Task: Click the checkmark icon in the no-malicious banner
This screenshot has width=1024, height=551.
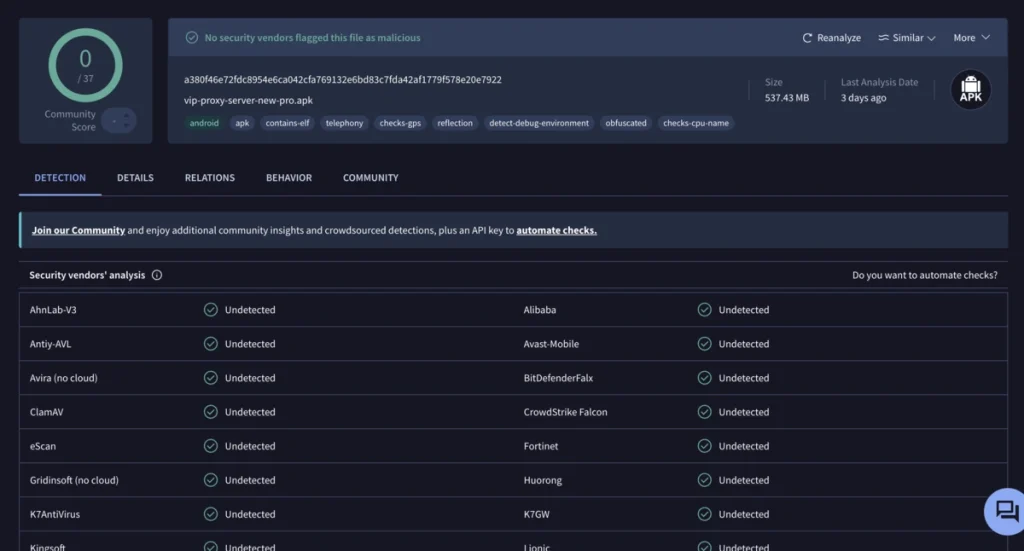Action: (x=191, y=38)
